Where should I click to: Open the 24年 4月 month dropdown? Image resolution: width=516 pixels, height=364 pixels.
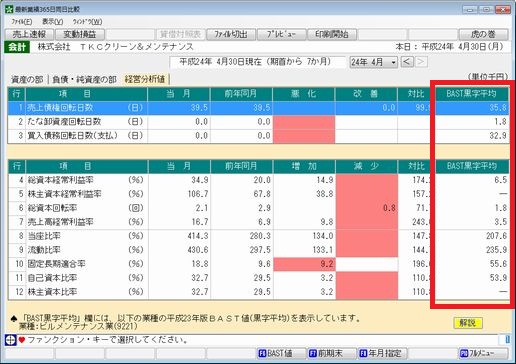point(373,62)
